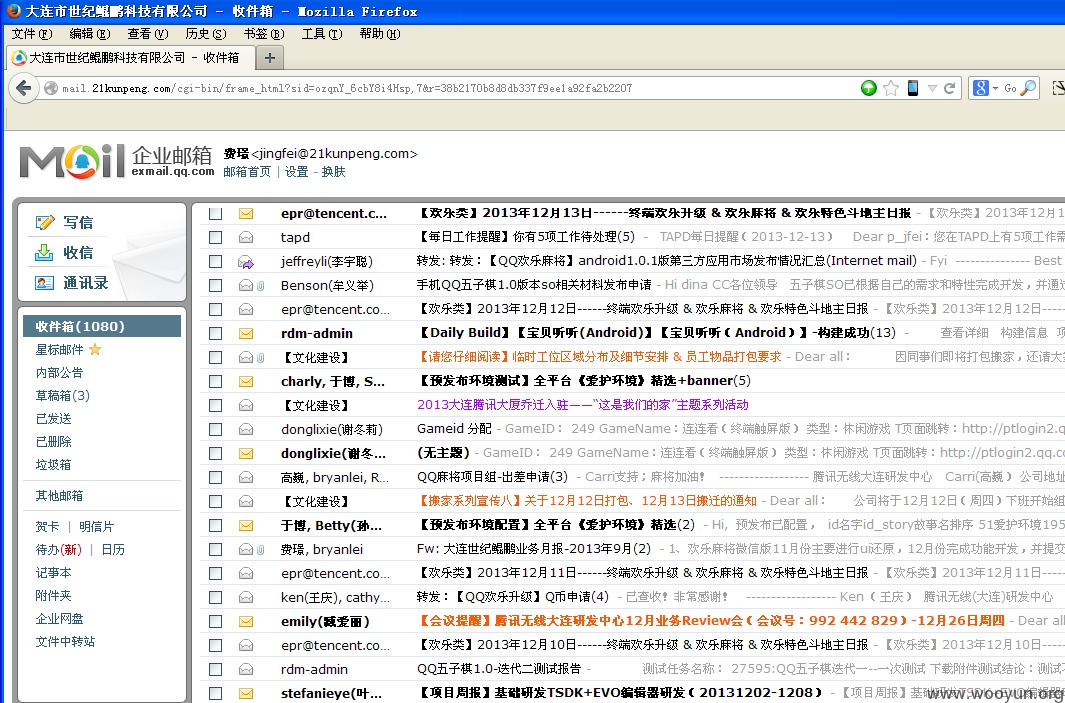1065x703 pixels.
Task: Click the unread envelope icon on emily row
Action: [246, 621]
